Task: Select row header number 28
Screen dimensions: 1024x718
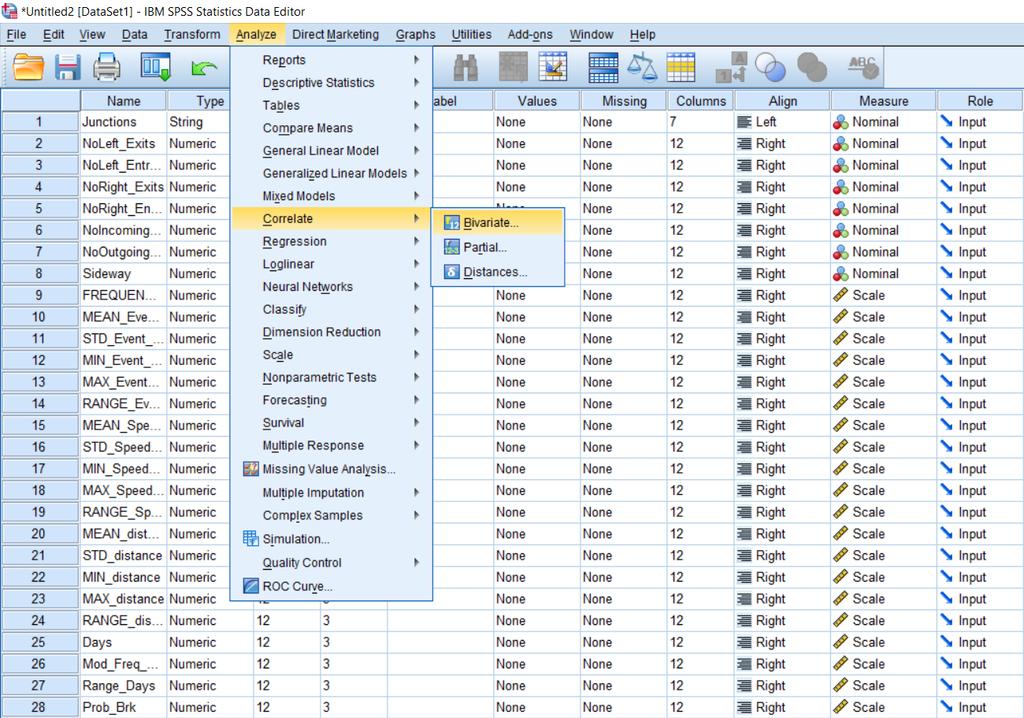Action: tap(39, 707)
